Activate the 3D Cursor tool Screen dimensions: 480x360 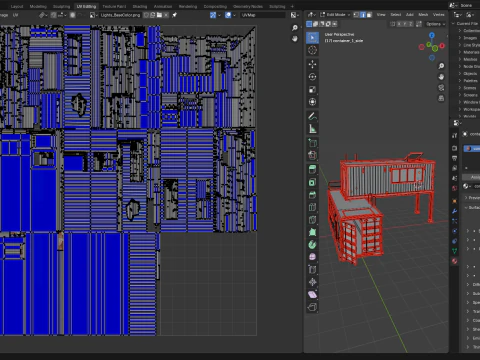pyautogui.click(x=312, y=50)
